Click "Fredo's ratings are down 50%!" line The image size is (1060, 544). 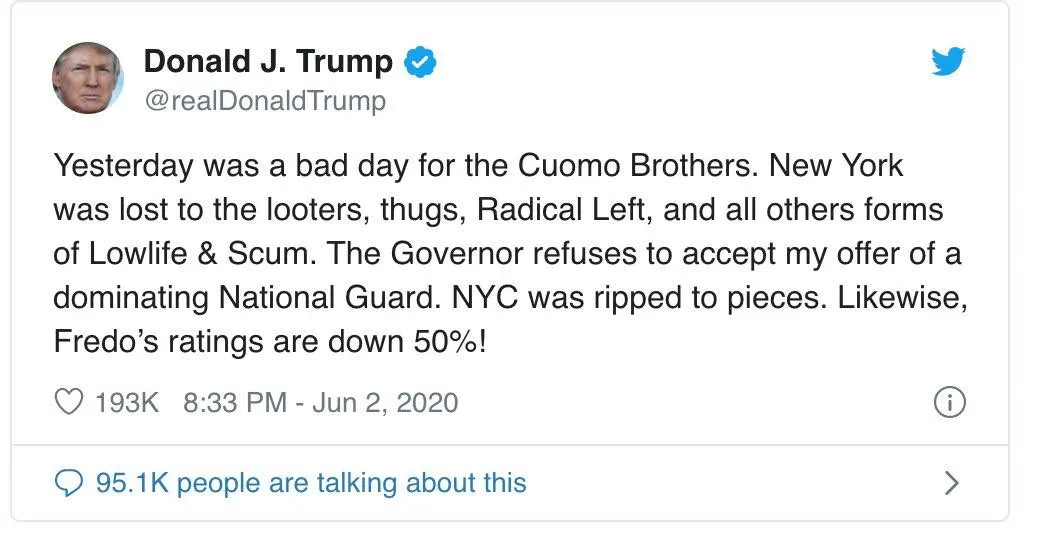click(x=272, y=341)
